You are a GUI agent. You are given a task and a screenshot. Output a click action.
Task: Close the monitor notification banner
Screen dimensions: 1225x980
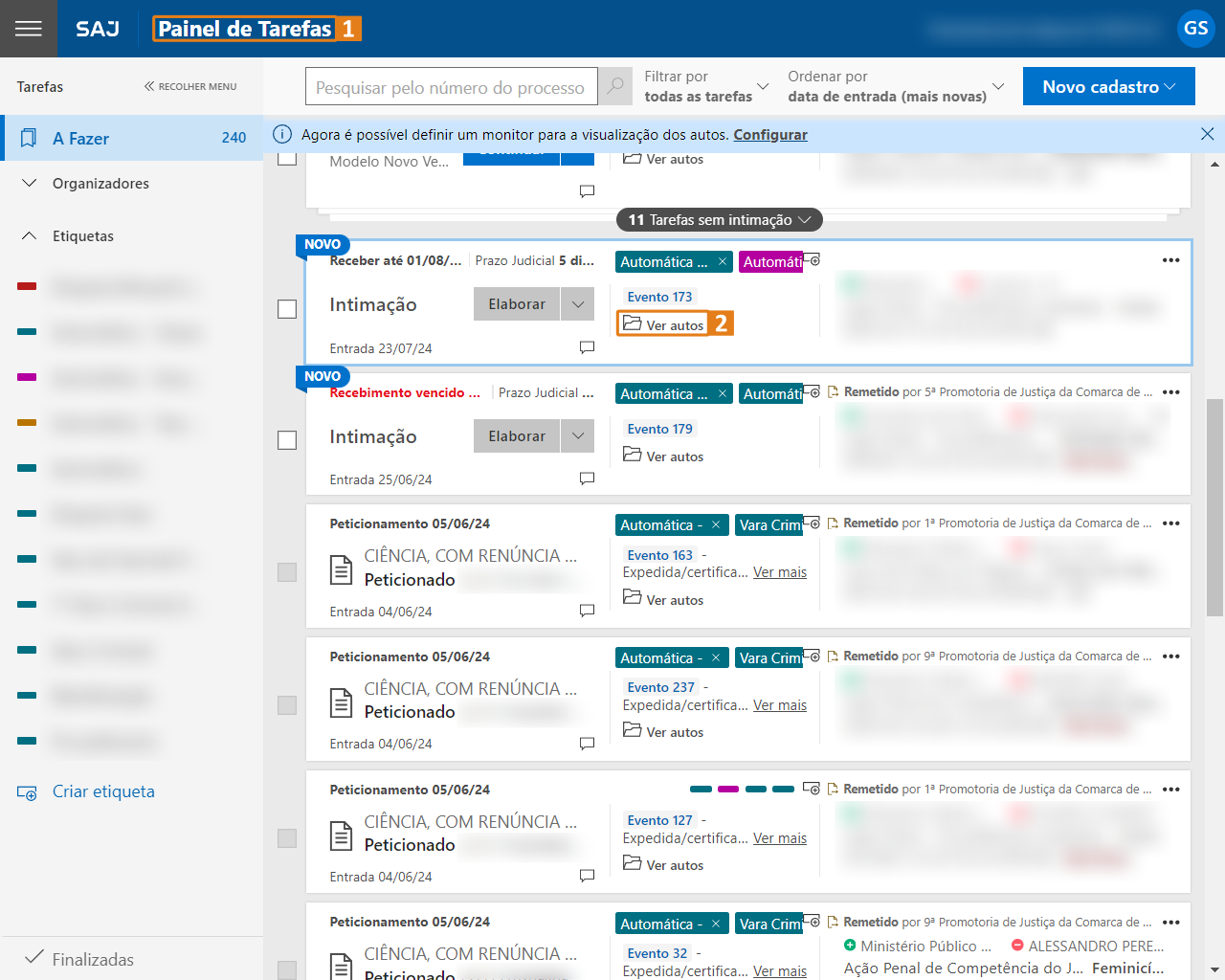tap(1207, 135)
